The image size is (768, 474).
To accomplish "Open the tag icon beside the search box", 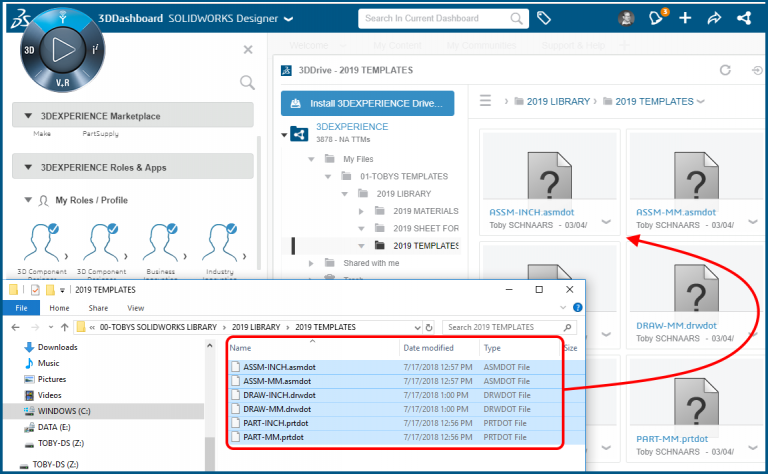I will 545,18.
